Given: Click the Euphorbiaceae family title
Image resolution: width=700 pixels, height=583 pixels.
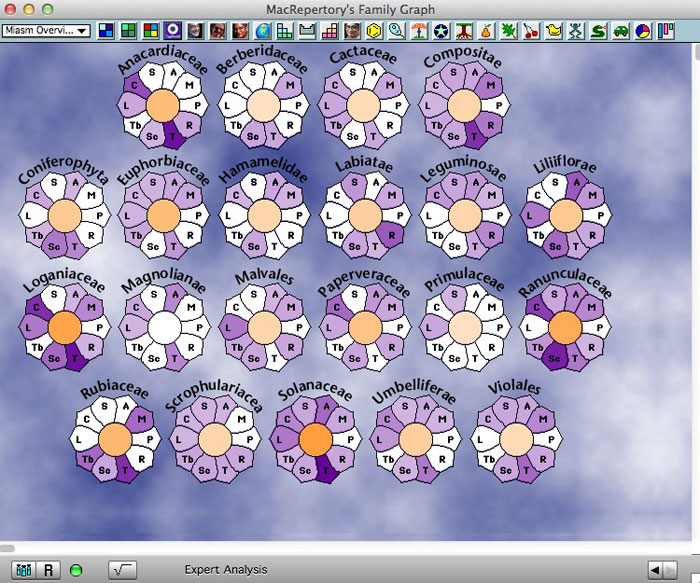Looking at the screenshot, I should point(163,170).
